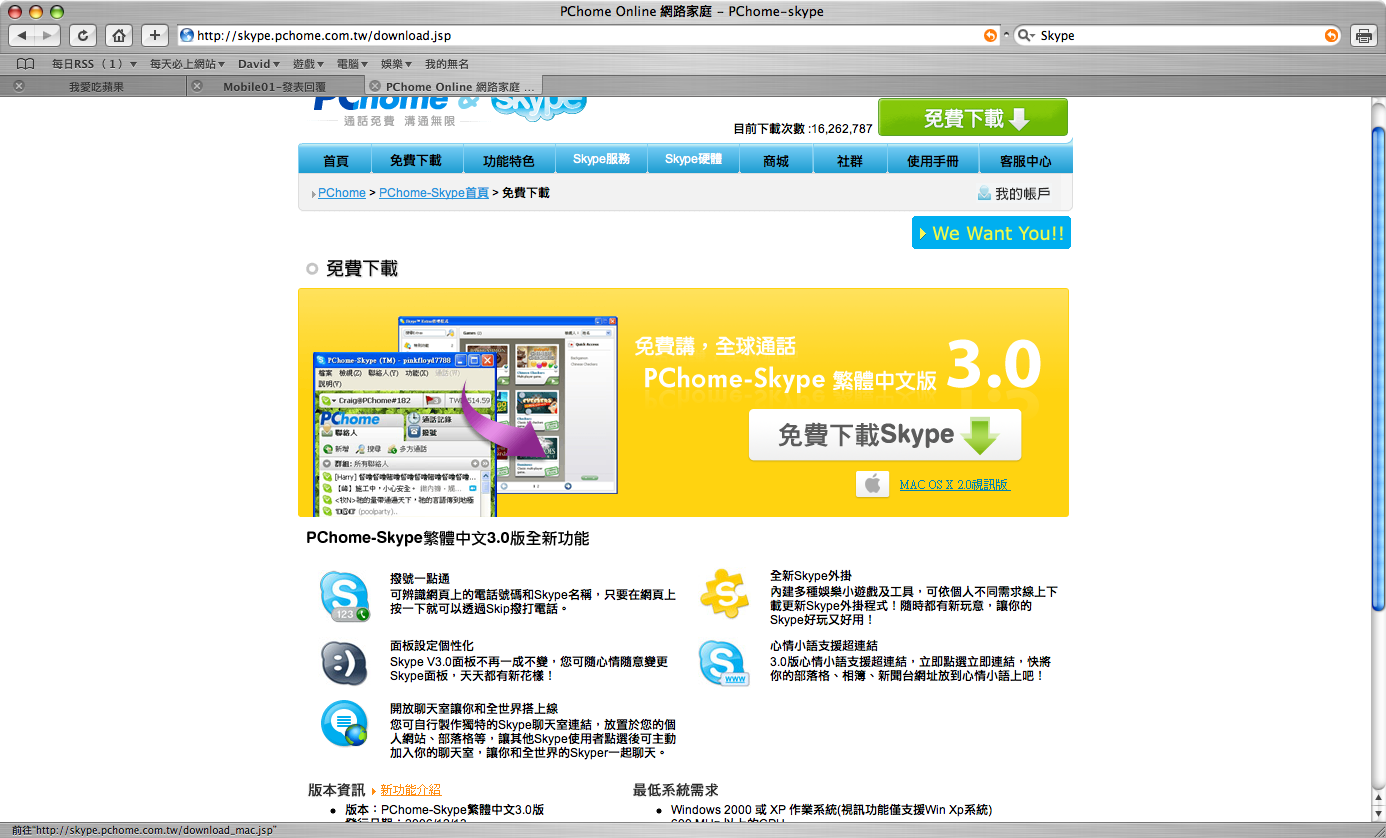Add a bookmark with the plus button

click(x=155, y=35)
